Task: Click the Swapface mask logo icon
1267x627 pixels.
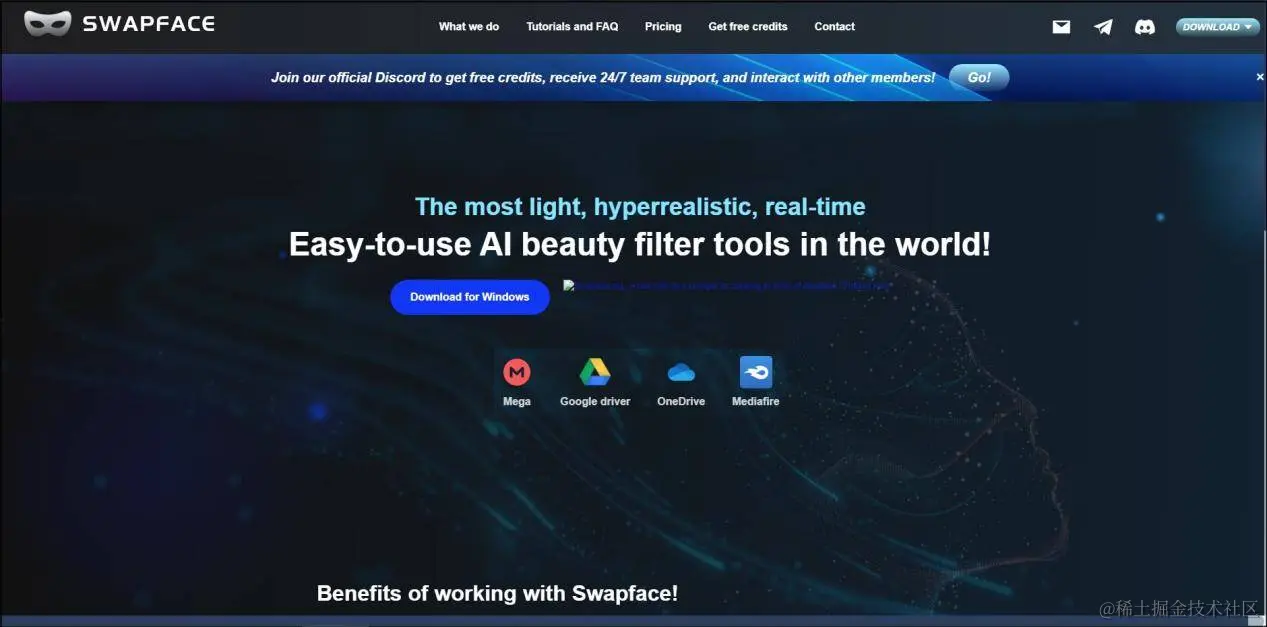Action: click(47, 24)
